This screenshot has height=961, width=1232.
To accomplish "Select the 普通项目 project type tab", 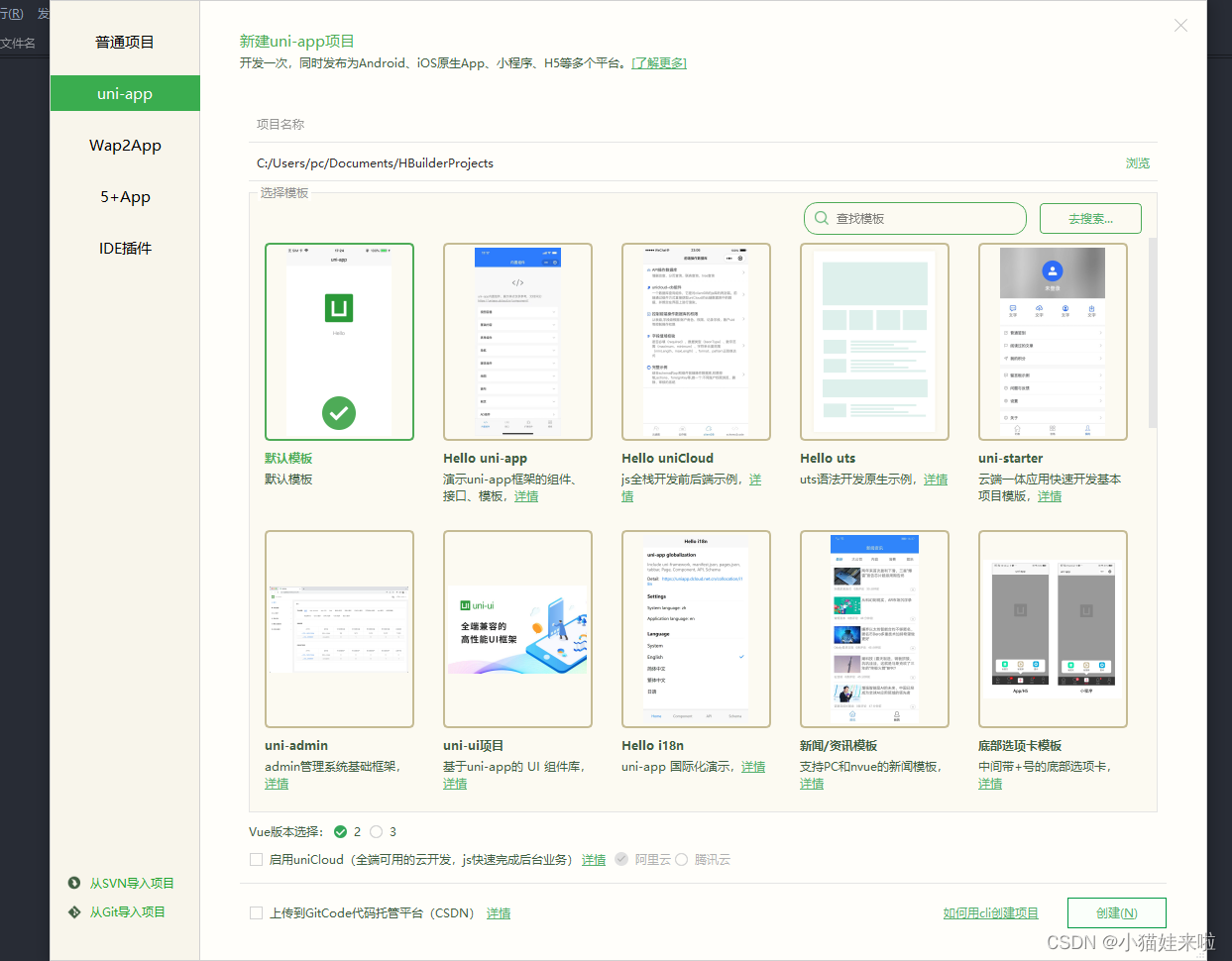I will (x=125, y=42).
